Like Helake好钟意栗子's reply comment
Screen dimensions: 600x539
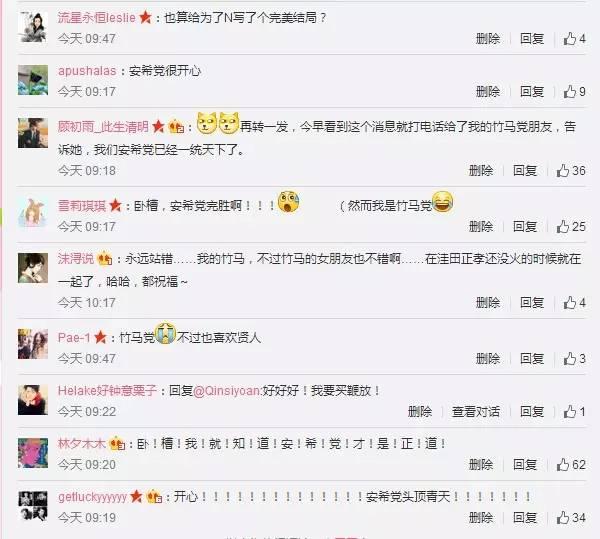pyautogui.click(x=574, y=412)
